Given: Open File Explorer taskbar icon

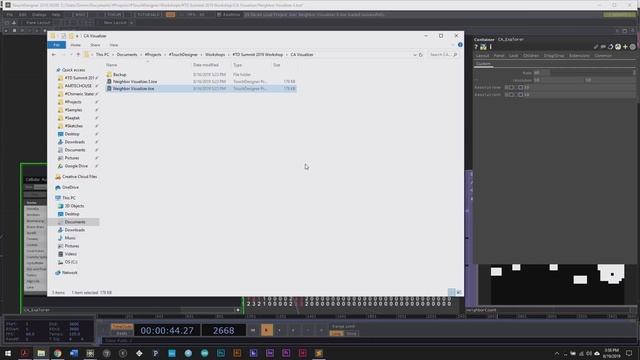Looking at the screenshot, I should [x=41, y=353].
